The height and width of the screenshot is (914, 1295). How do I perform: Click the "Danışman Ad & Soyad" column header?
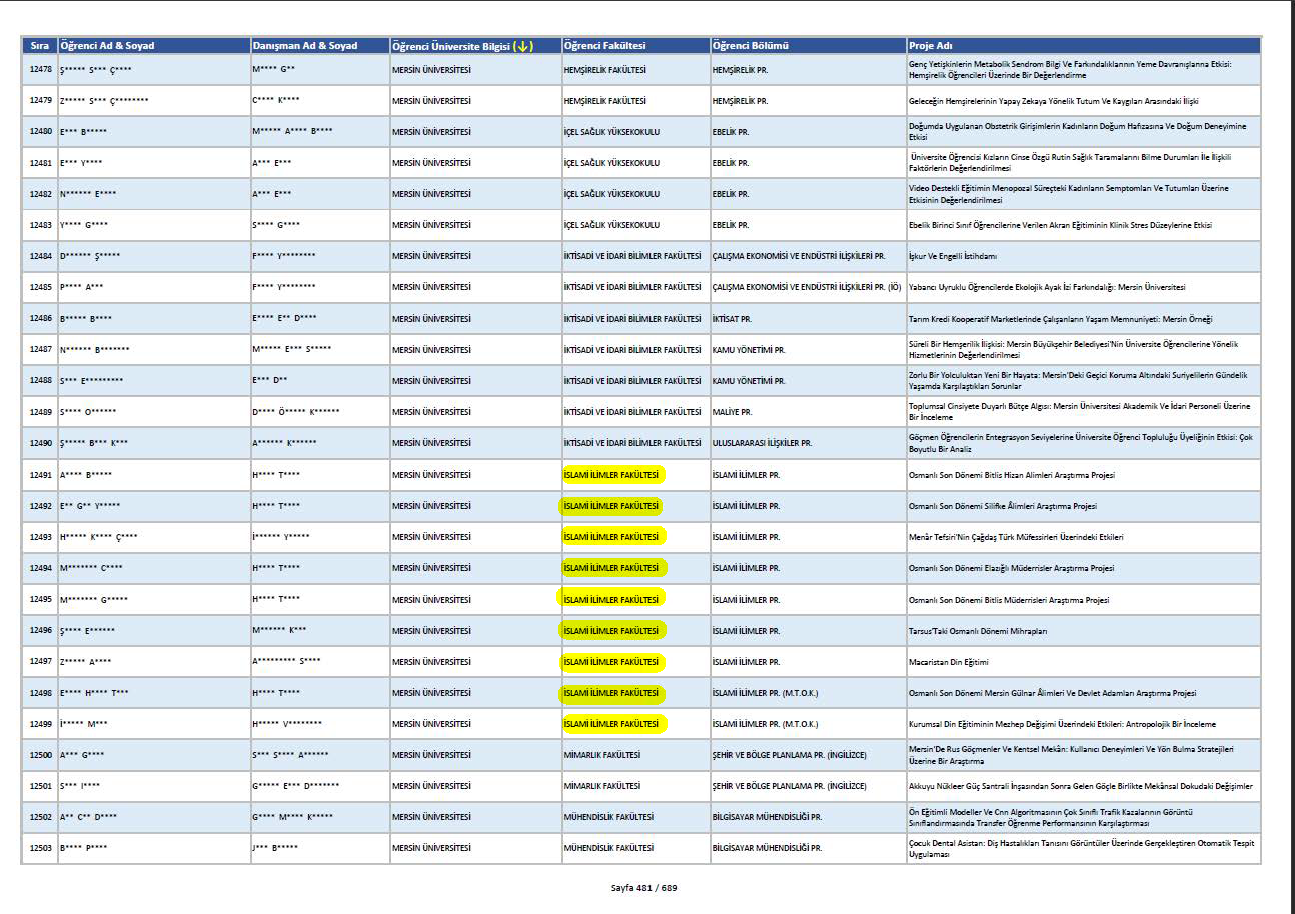tap(304, 46)
